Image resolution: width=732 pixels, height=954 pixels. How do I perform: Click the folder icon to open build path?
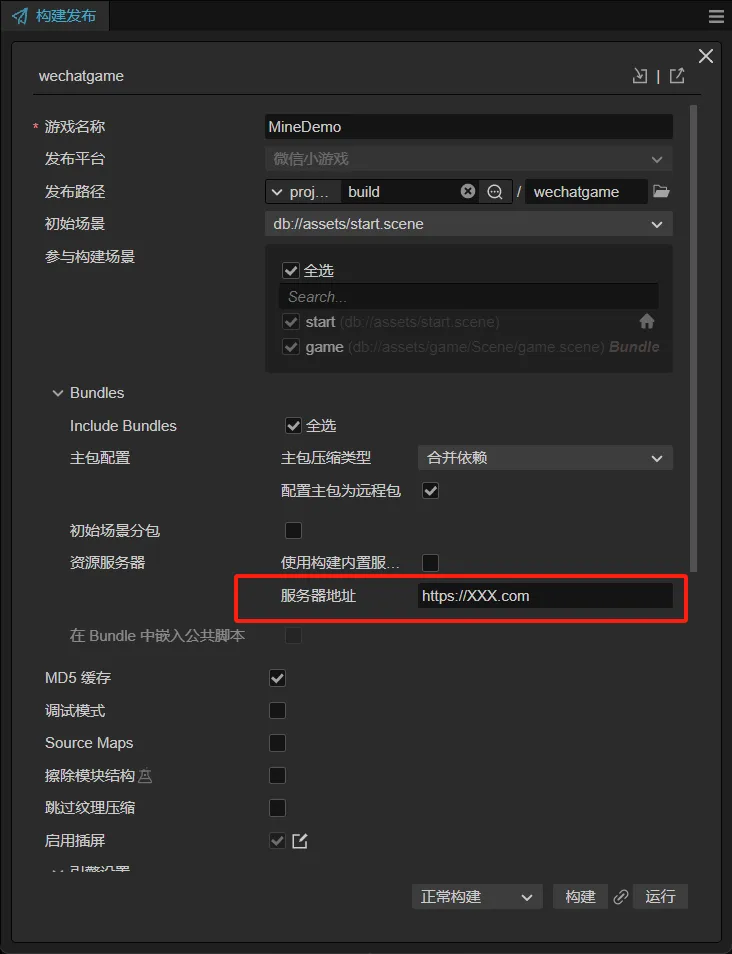click(x=661, y=192)
